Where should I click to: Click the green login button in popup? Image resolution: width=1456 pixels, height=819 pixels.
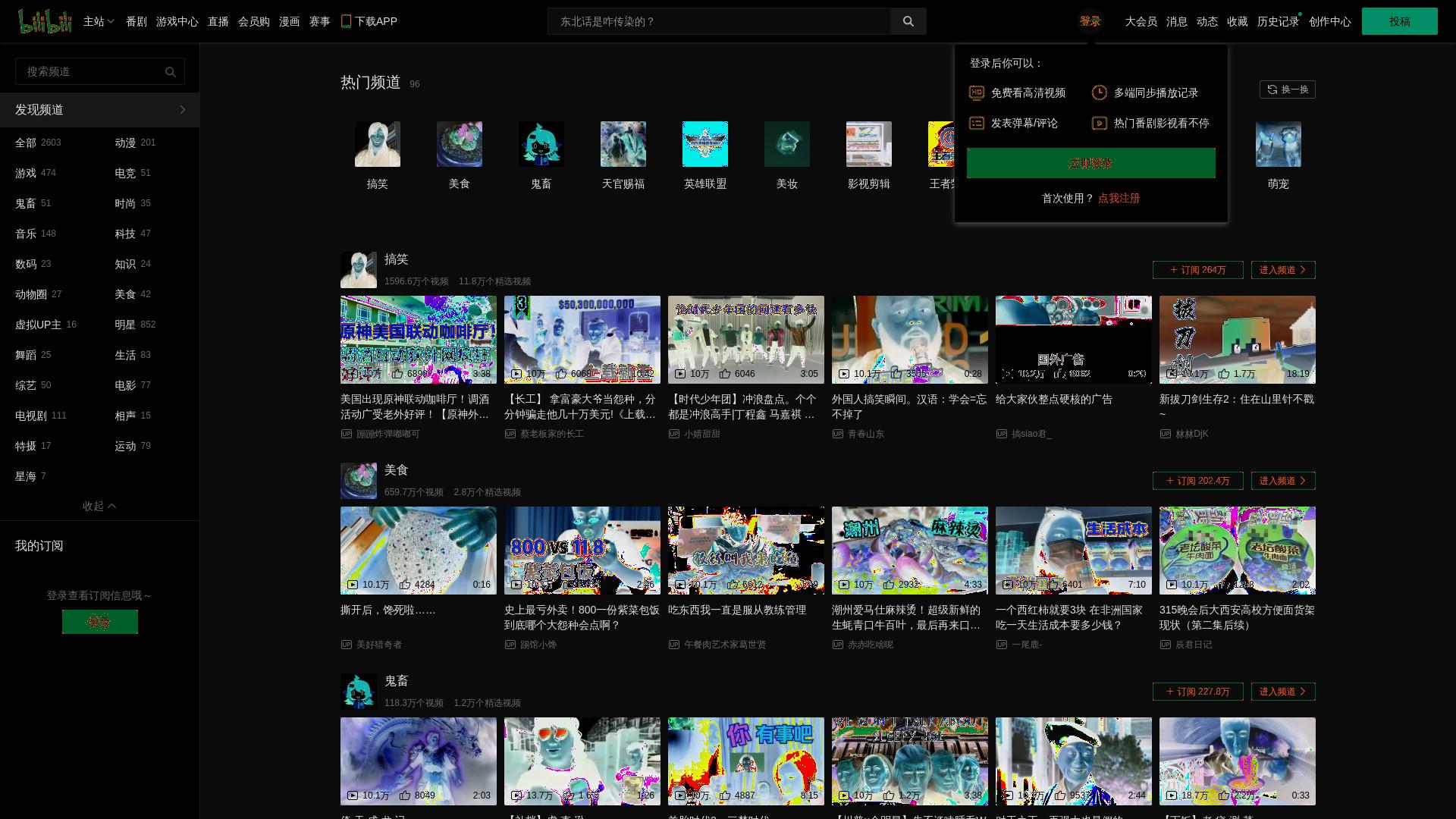(x=1091, y=163)
